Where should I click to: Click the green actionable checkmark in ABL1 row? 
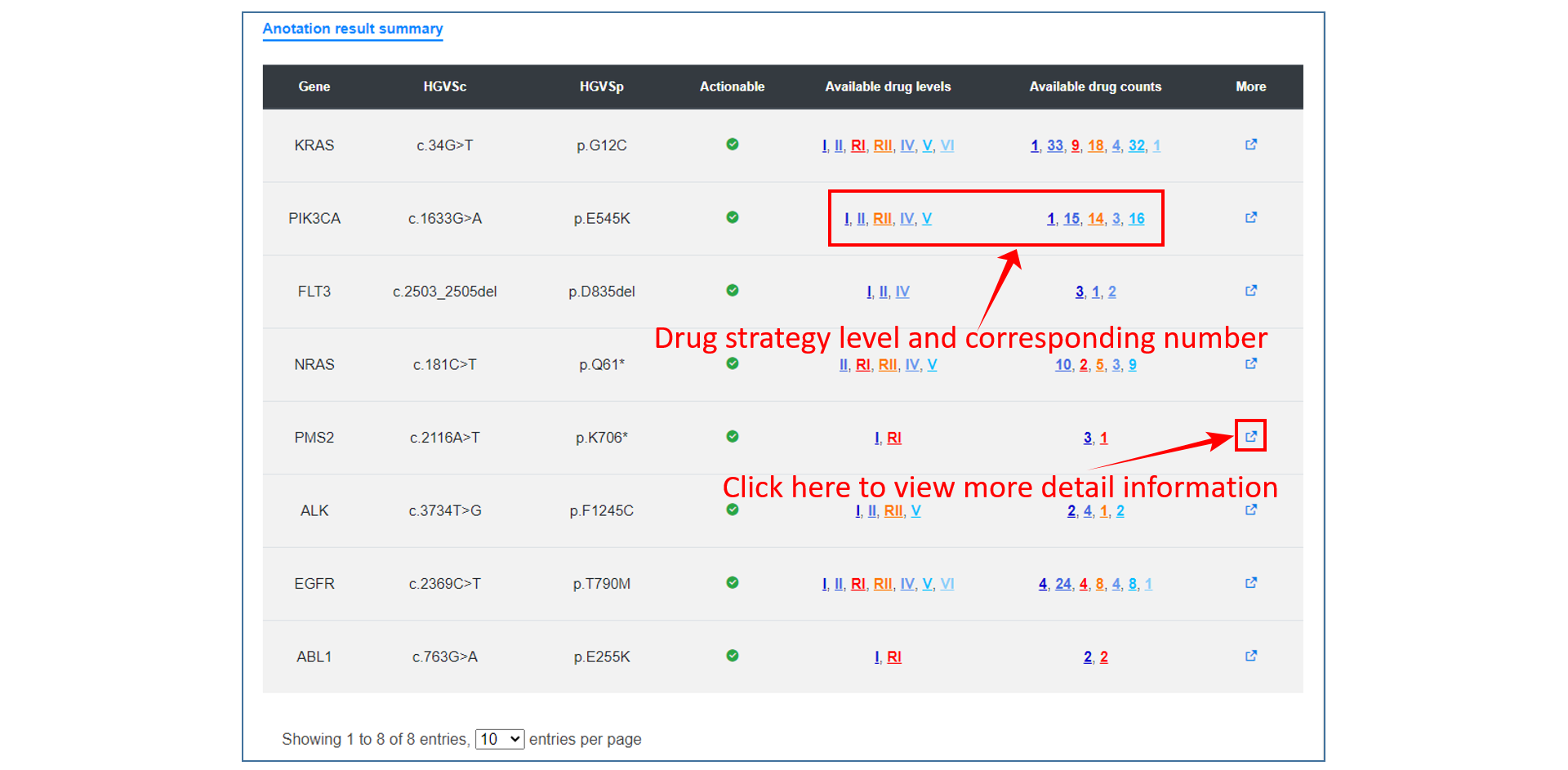pyautogui.click(x=733, y=656)
